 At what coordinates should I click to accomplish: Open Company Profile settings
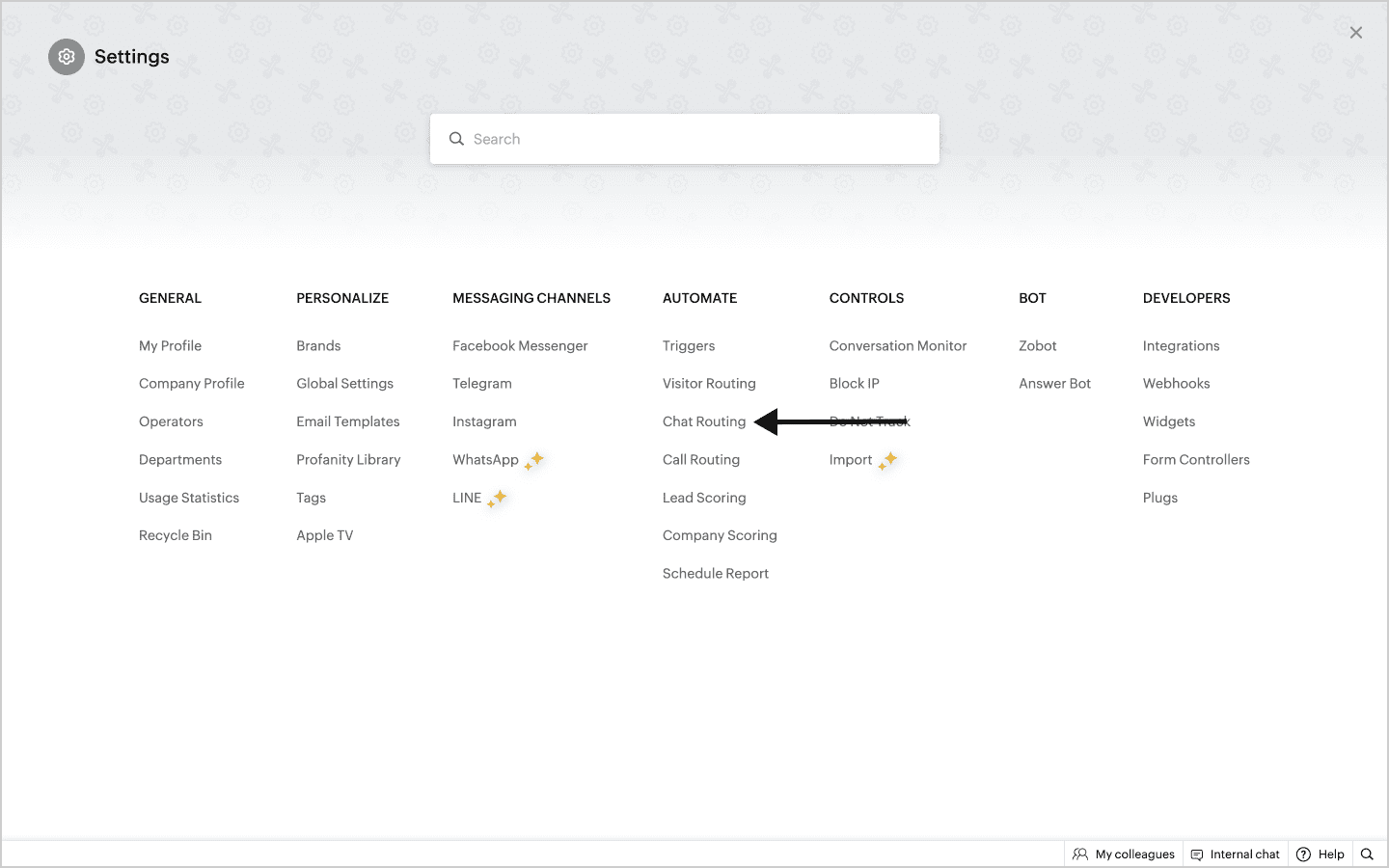pyautogui.click(x=191, y=384)
